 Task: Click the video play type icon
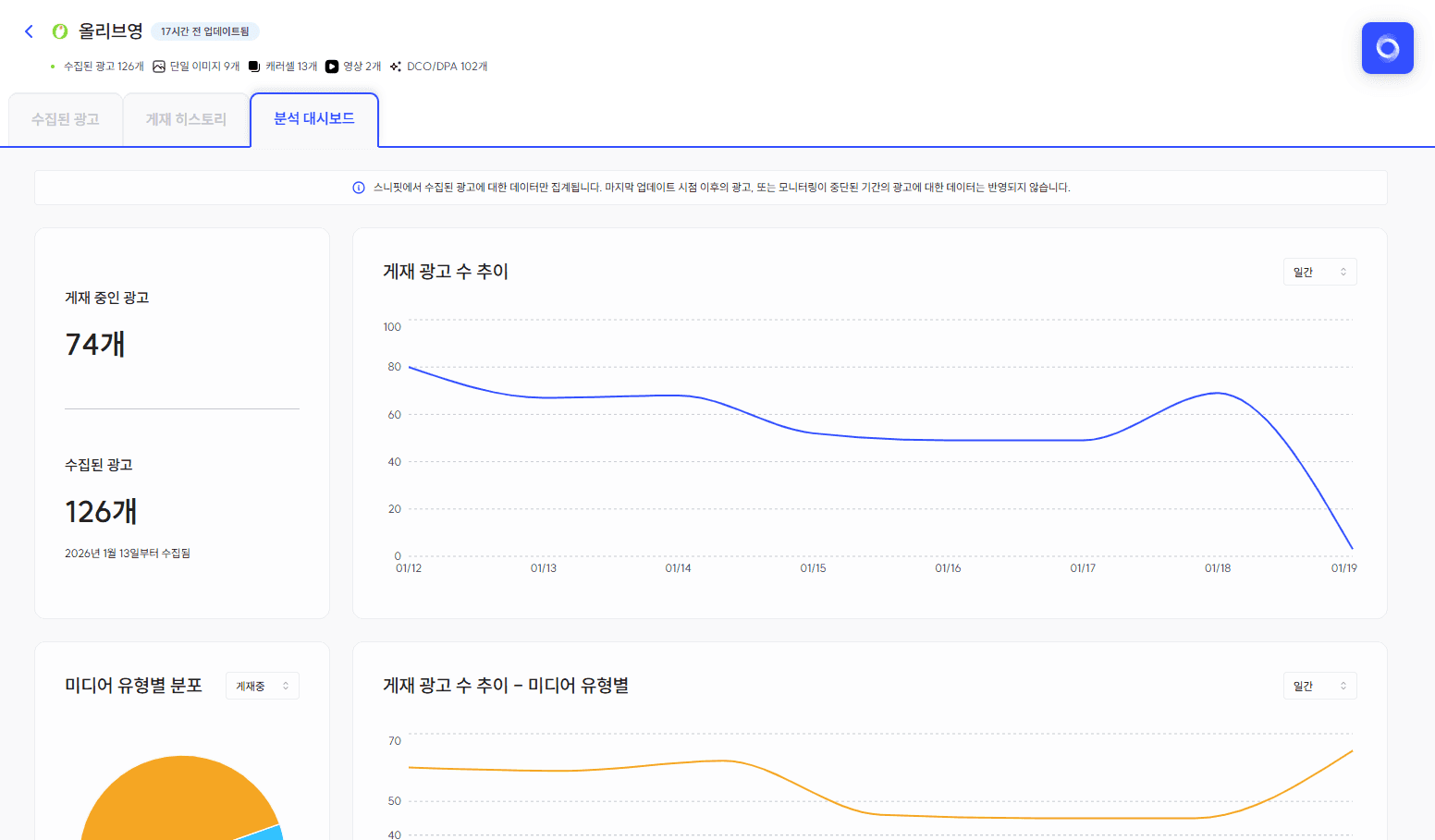332,67
